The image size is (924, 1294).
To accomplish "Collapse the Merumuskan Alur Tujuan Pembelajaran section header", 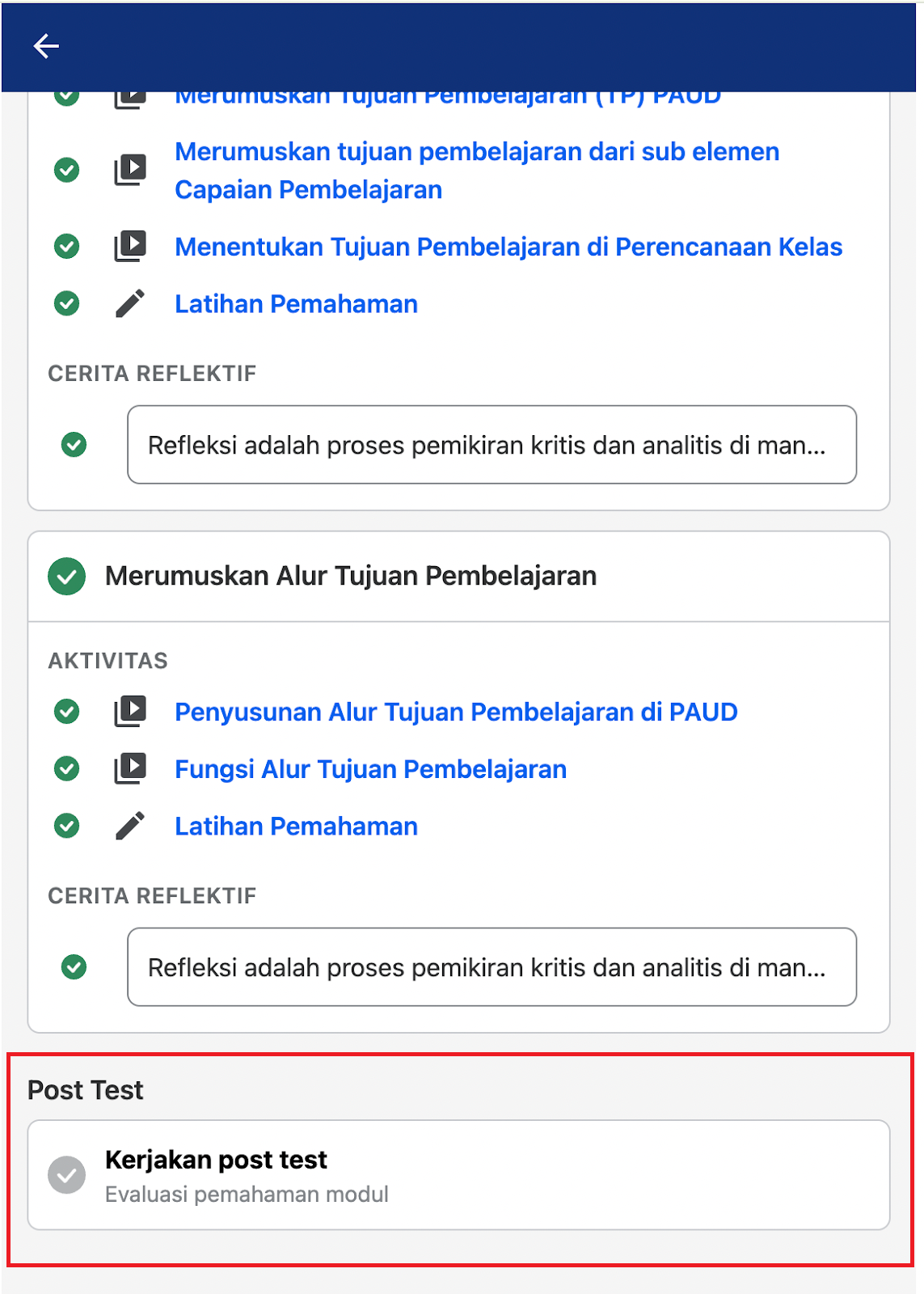I will pos(459,577).
